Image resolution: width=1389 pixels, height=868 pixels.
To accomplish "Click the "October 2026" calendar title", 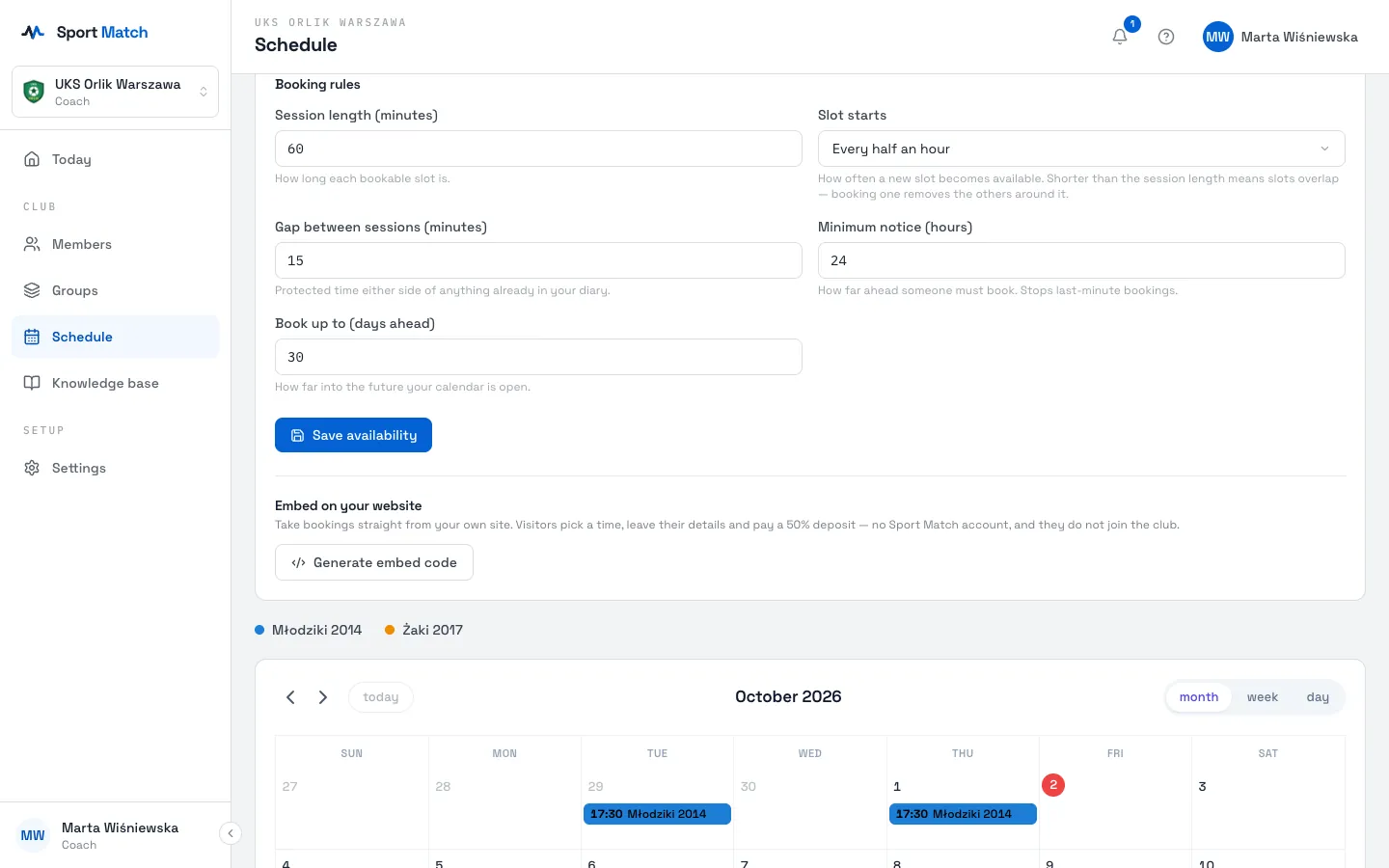I will [788, 696].
